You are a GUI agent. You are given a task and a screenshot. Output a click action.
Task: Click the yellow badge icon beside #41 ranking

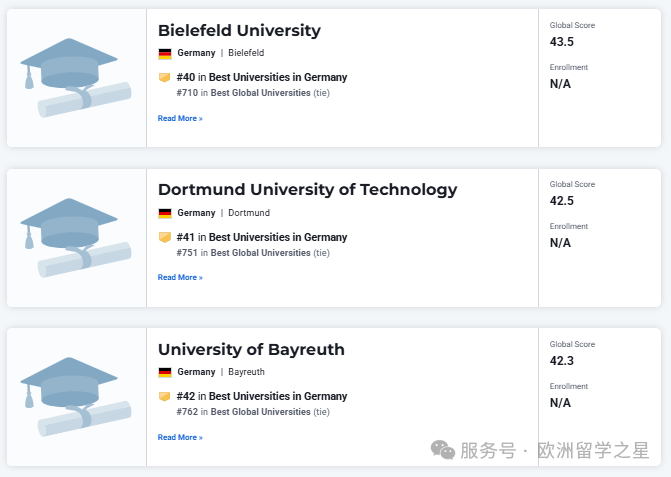tap(165, 237)
